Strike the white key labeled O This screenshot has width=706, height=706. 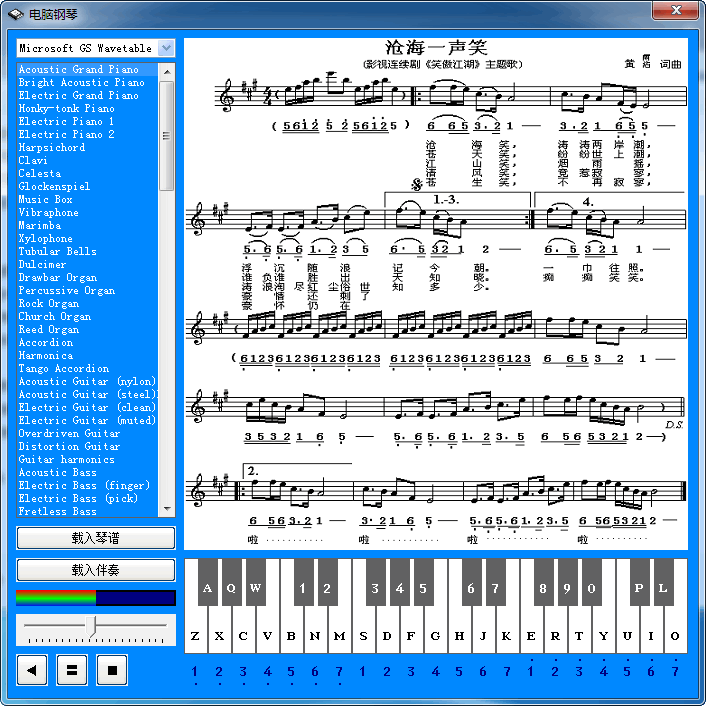[x=675, y=636]
